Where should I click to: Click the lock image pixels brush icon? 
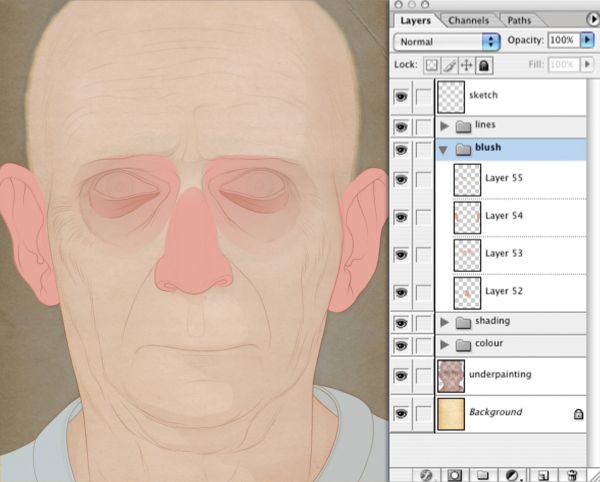[449, 65]
